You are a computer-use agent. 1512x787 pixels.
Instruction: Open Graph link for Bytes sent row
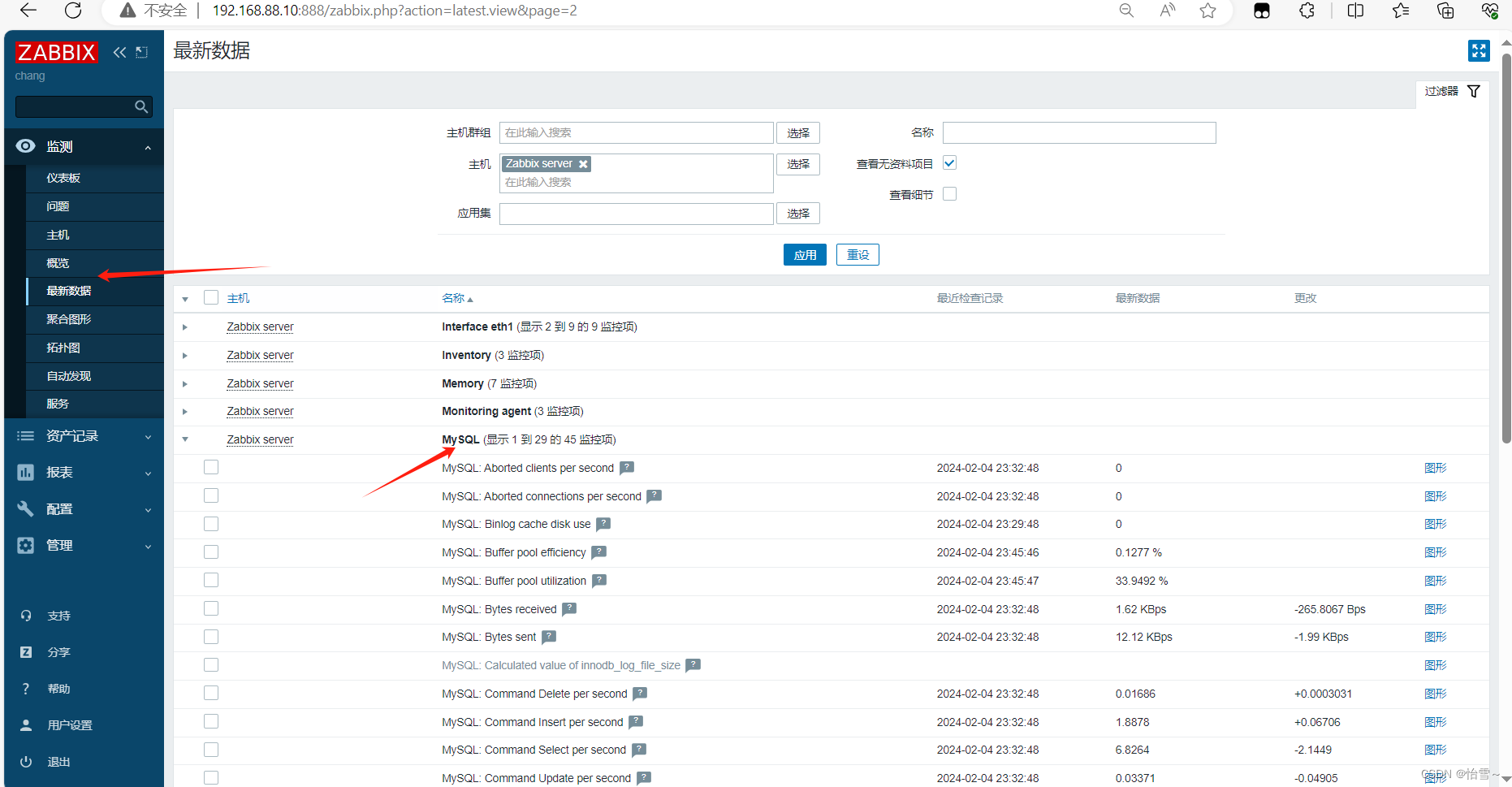pyautogui.click(x=1435, y=637)
